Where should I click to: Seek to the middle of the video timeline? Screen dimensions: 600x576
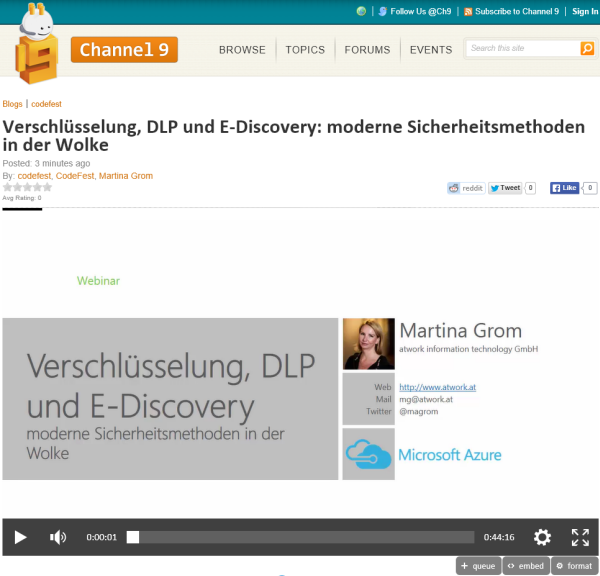(x=300, y=537)
